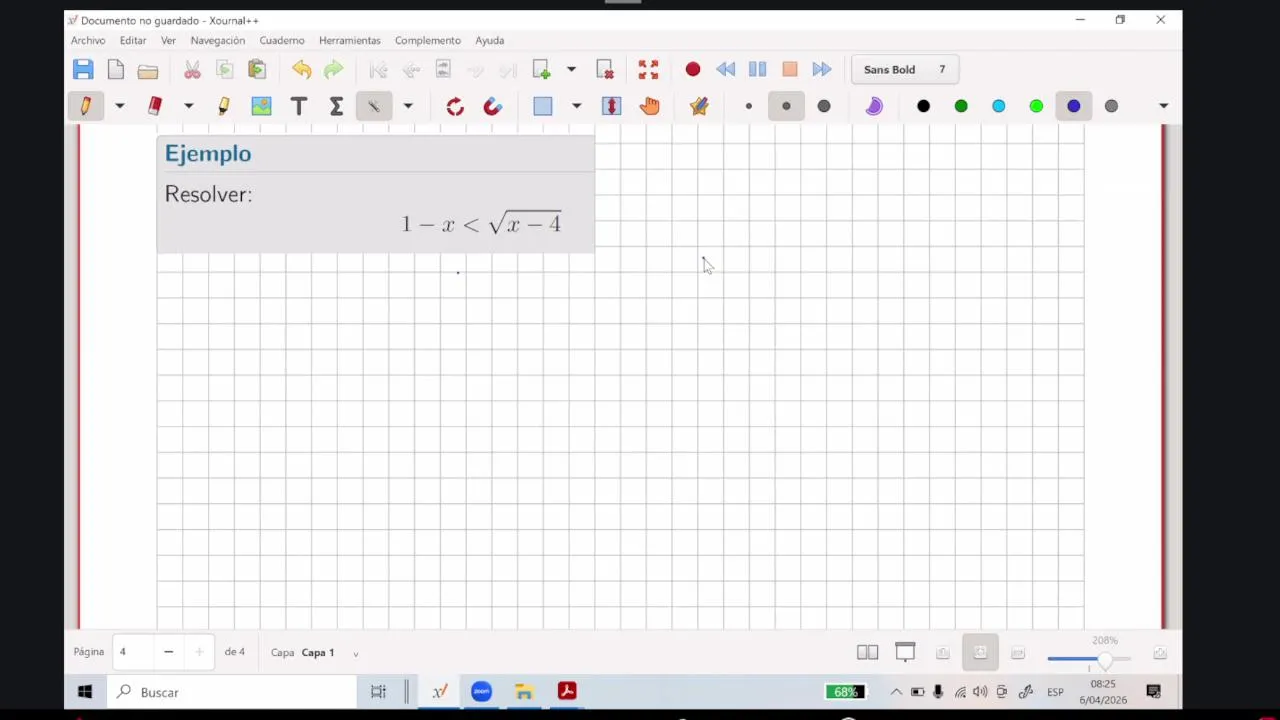Insert a new page after current
Image resolution: width=1280 pixels, height=720 pixels.
tap(541, 70)
